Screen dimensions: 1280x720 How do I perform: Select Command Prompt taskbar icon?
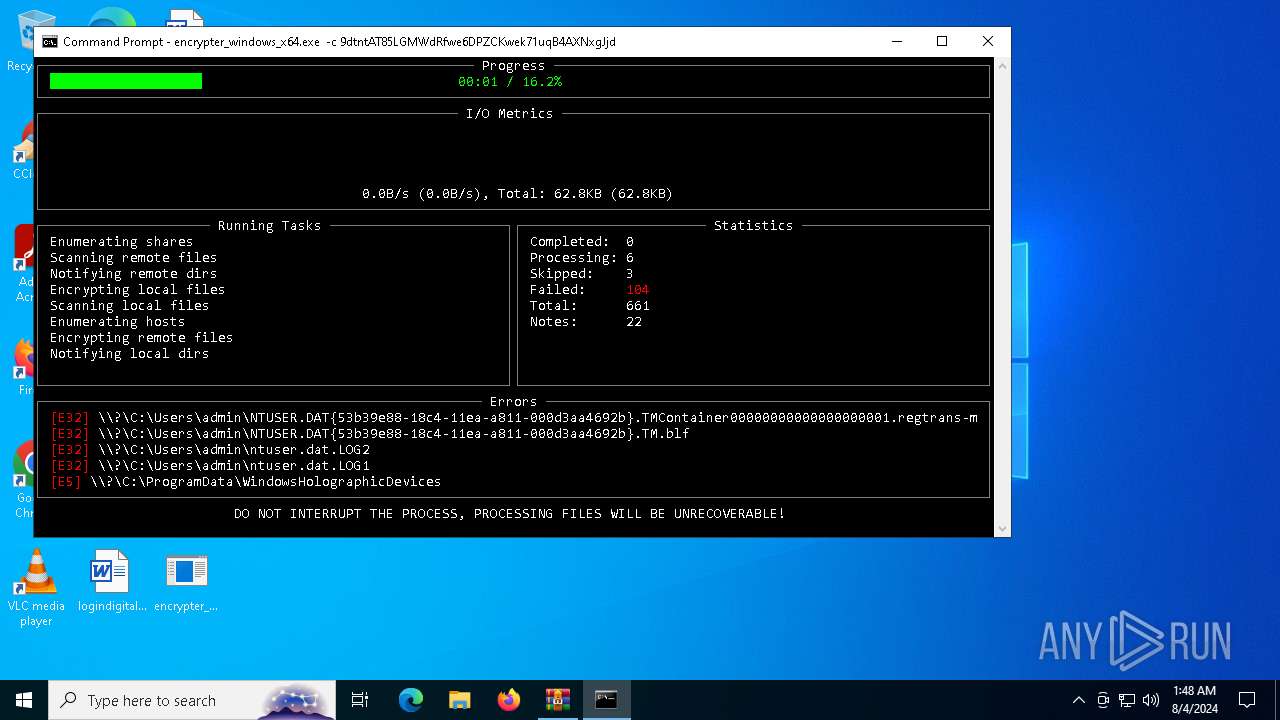(x=606, y=700)
